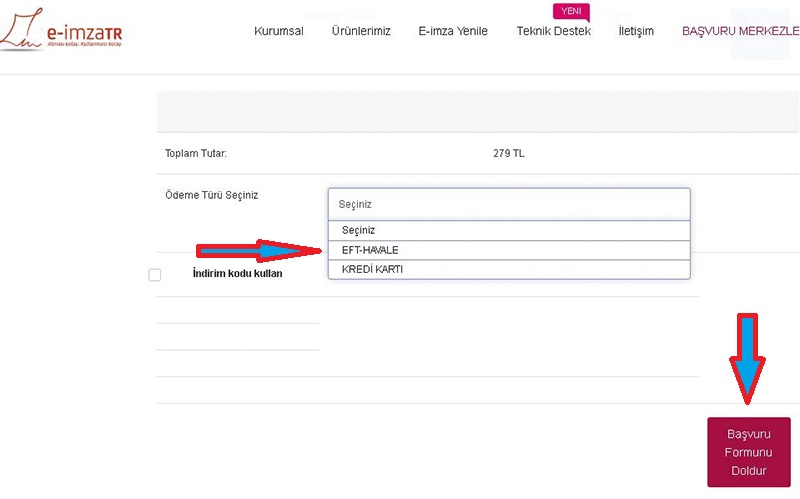The height and width of the screenshot is (499, 800).
Task: Open the Ürünlerimiz menu
Action: tap(361, 31)
